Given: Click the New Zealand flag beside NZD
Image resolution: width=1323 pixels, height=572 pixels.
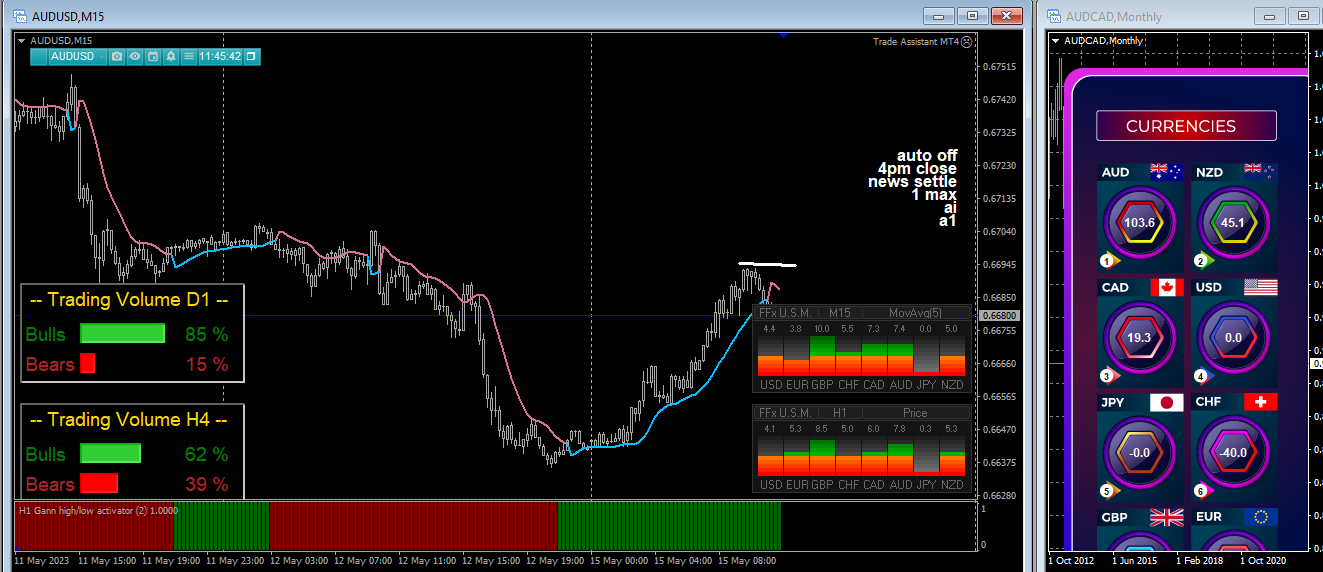Looking at the screenshot, I should point(1261,172).
